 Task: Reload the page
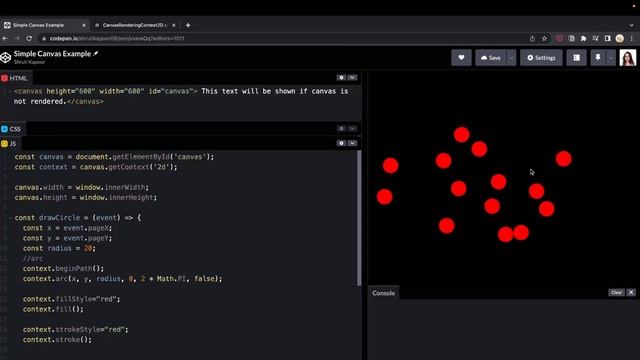tap(29, 38)
